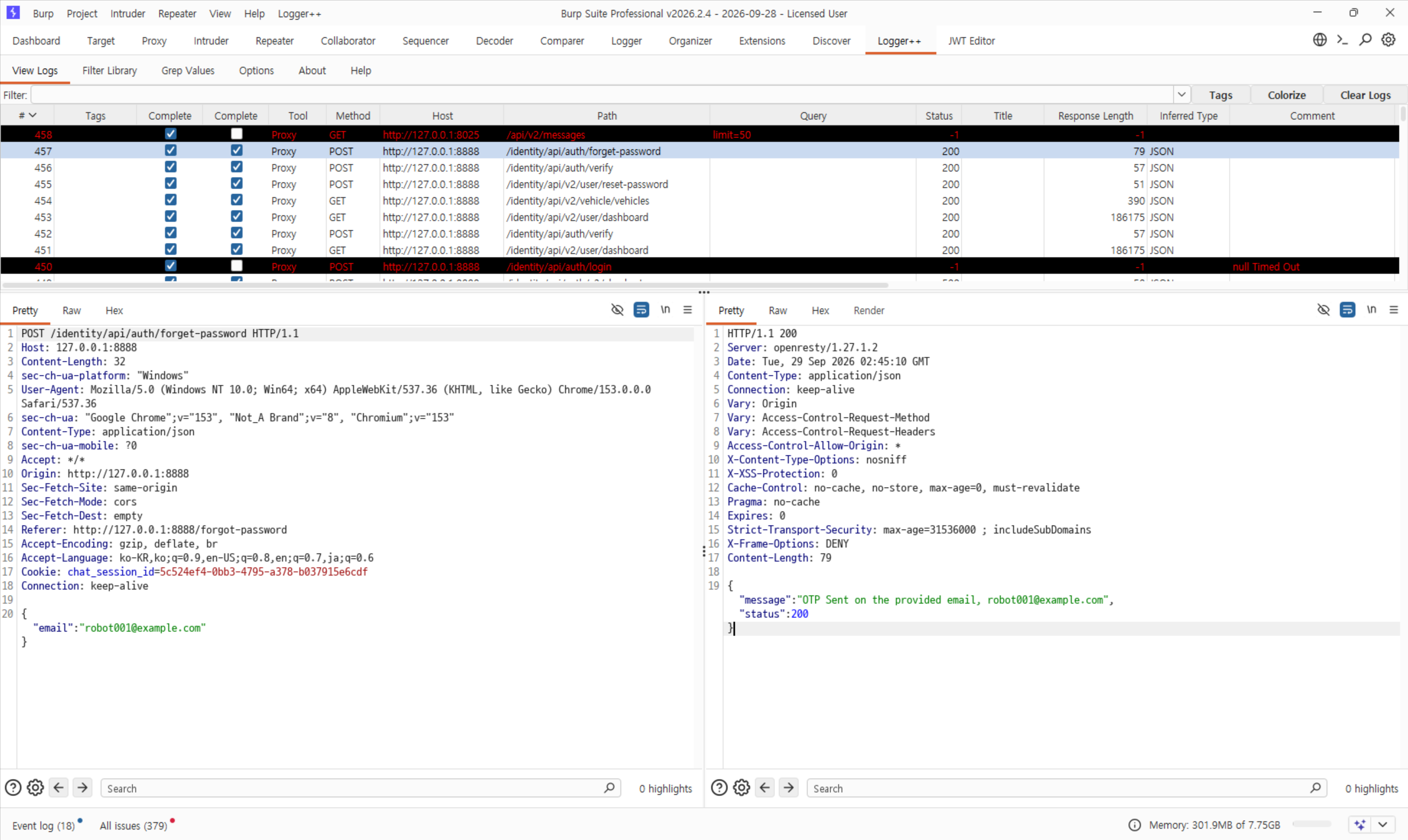The width and height of the screenshot is (1408, 840).
Task: Toggle line wrap in response pane
Action: [x=1347, y=310]
